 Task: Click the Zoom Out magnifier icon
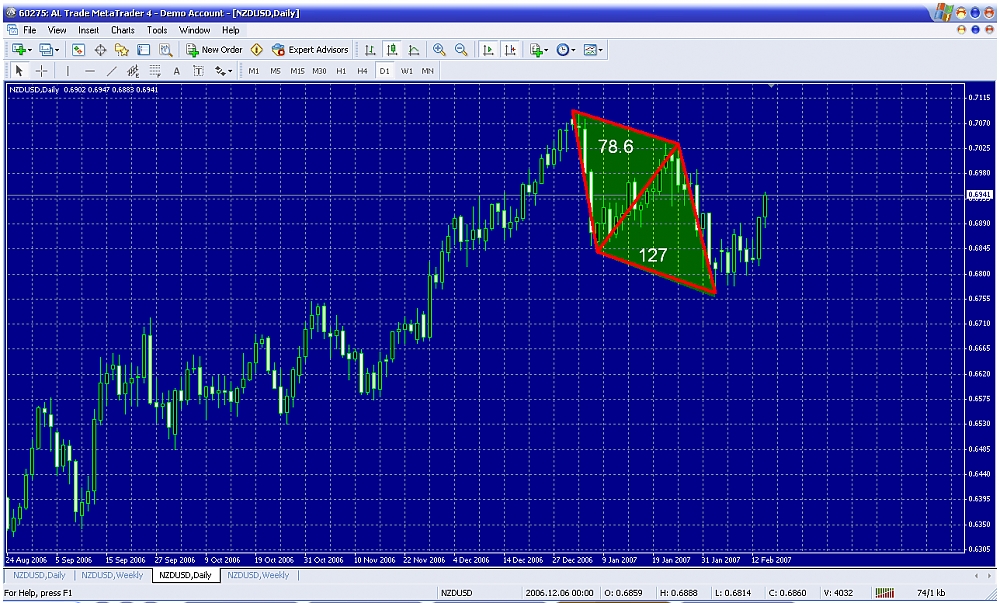461,50
